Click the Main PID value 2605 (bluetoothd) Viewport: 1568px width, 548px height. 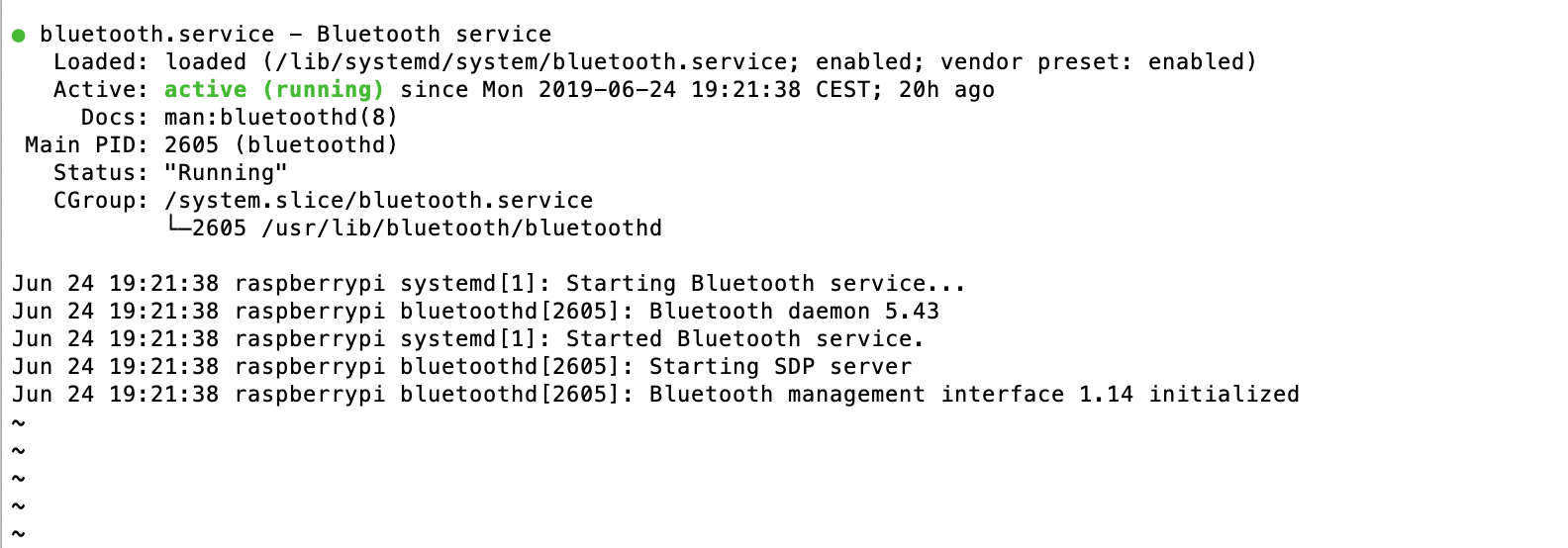point(280,145)
